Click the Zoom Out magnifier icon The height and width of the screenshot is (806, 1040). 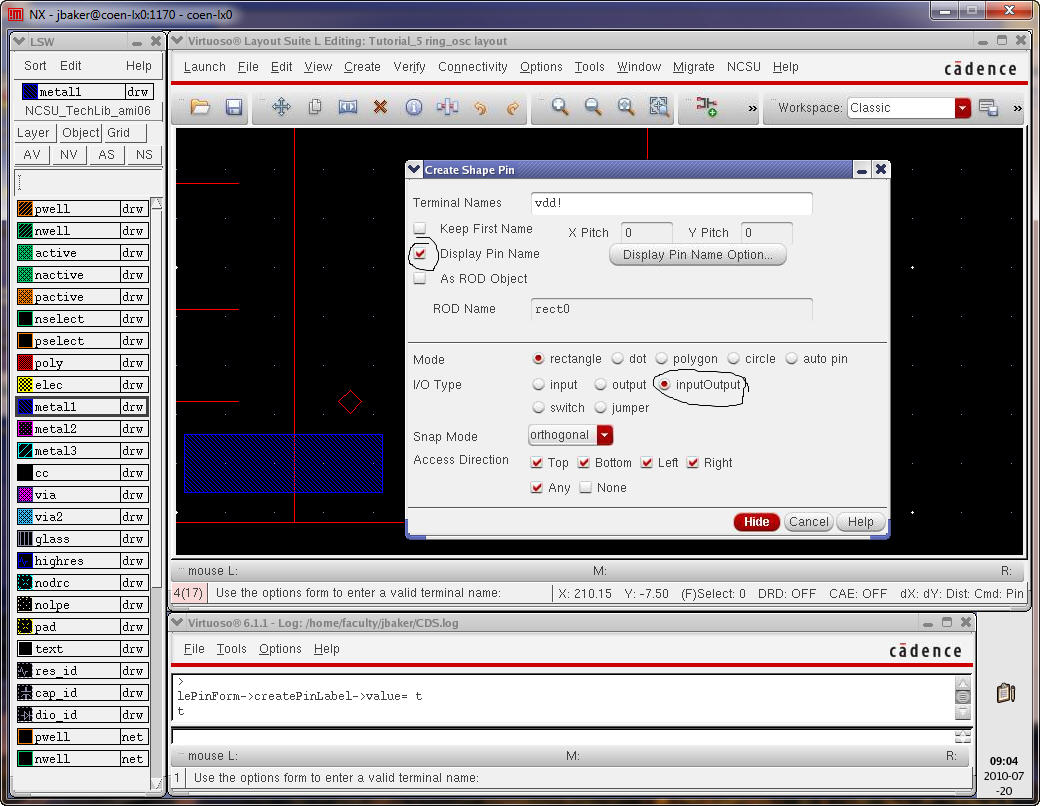593,108
